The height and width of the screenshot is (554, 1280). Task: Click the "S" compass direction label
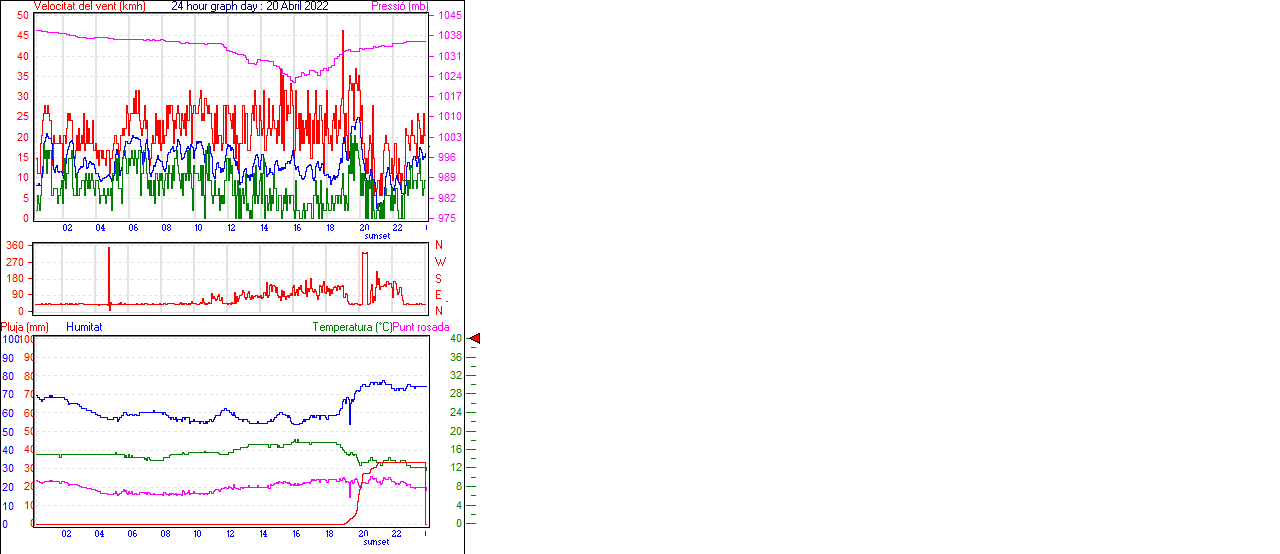coord(438,278)
